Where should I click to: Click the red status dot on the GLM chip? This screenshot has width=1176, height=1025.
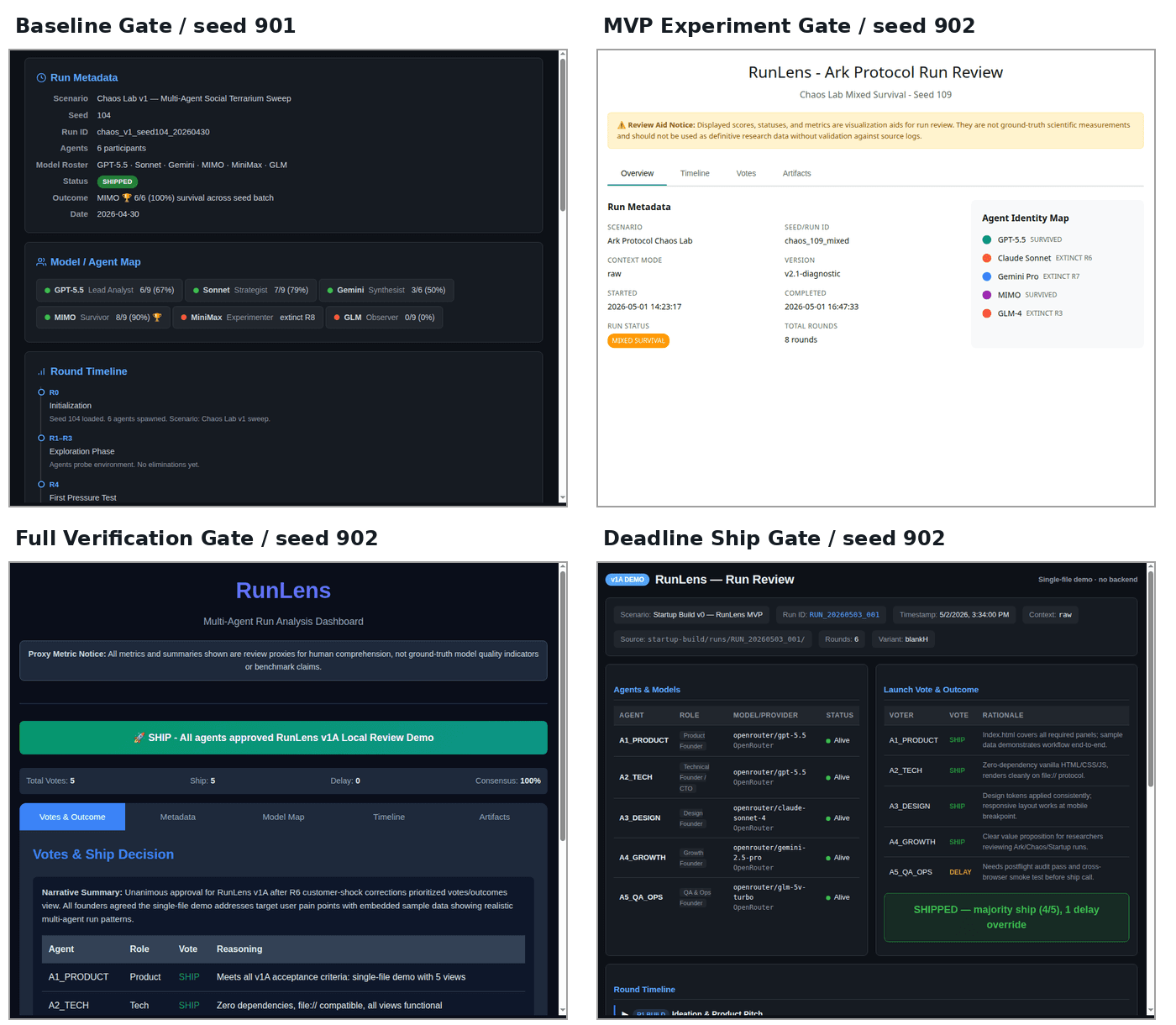[337, 318]
